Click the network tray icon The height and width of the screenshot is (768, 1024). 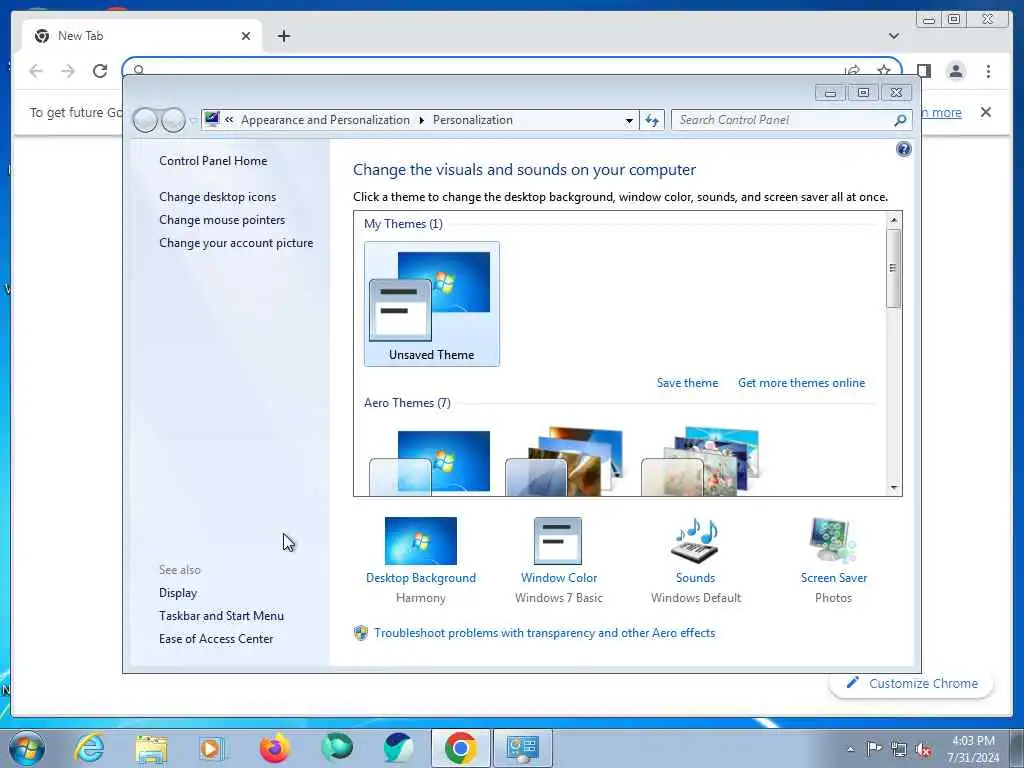(x=899, y=750)
